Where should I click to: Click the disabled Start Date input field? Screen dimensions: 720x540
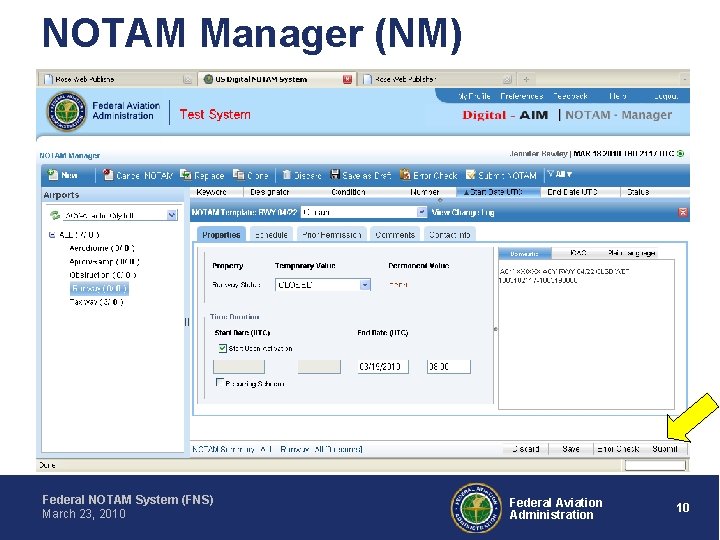click(239, 366)
